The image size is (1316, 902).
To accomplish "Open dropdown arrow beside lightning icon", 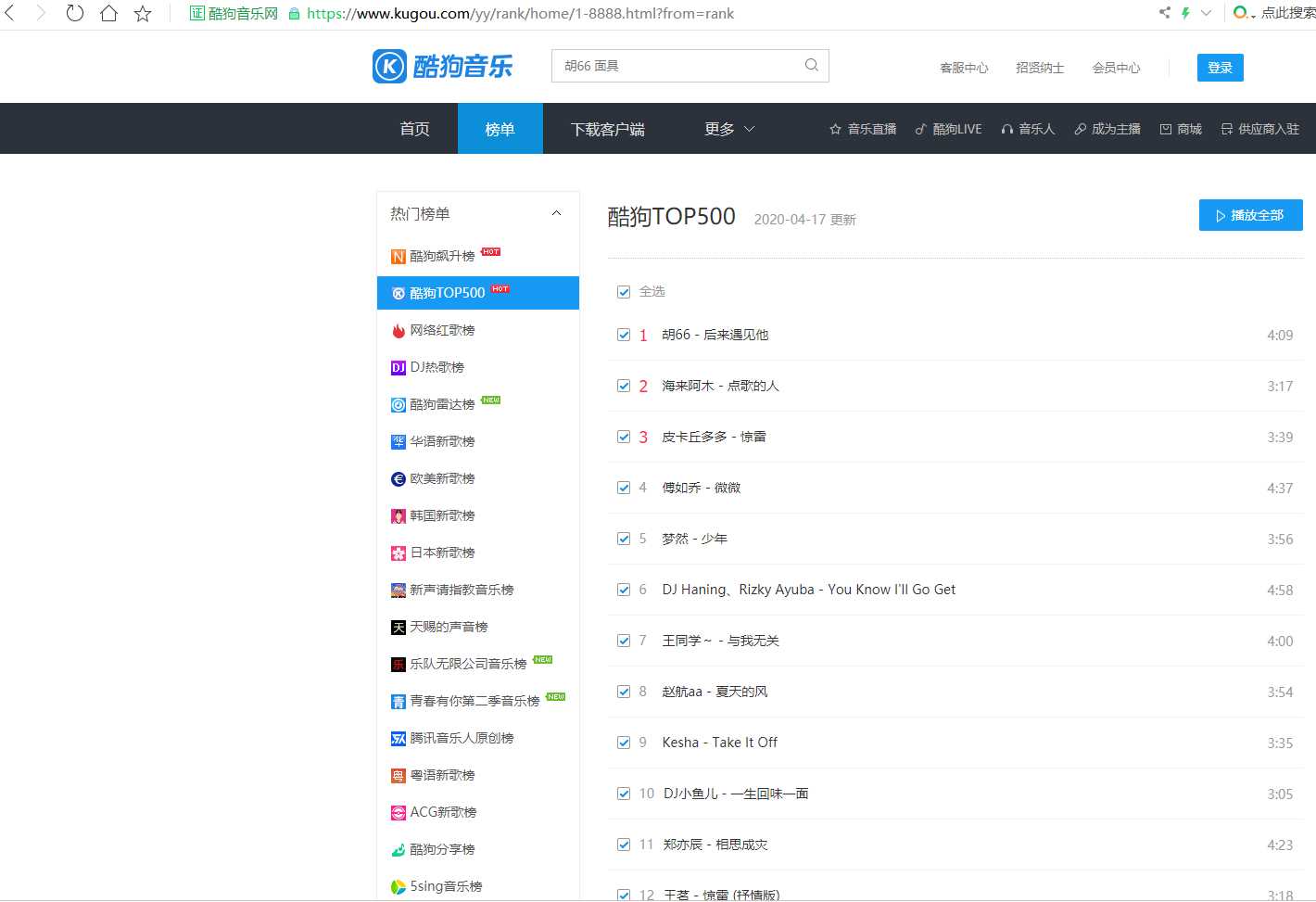I will 1206,13.
